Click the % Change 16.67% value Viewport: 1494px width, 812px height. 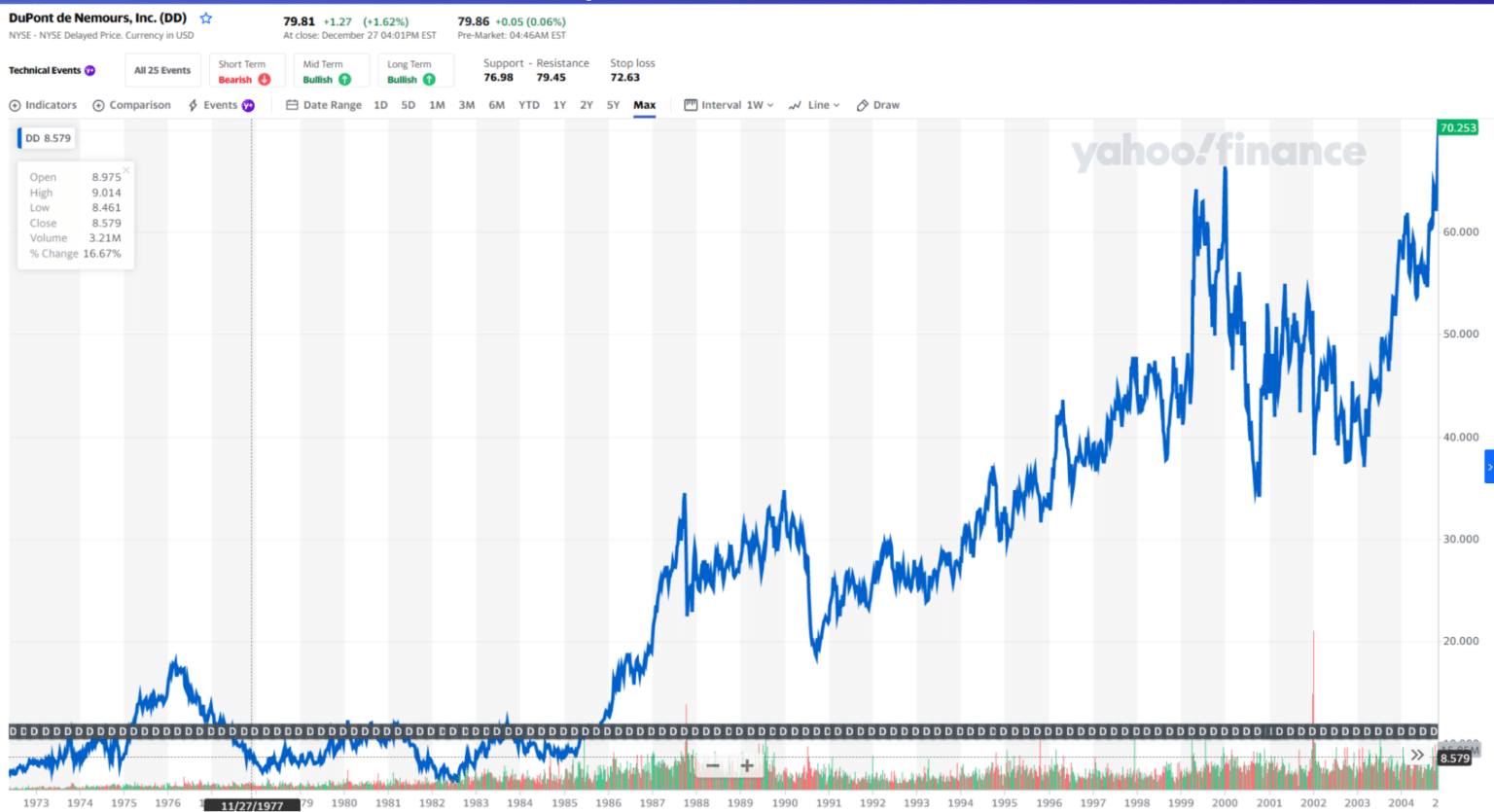[x=102, y=254]
